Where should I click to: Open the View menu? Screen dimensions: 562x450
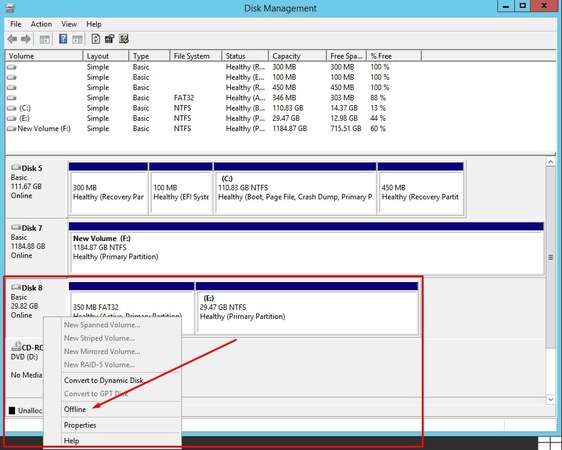point(69,24)
